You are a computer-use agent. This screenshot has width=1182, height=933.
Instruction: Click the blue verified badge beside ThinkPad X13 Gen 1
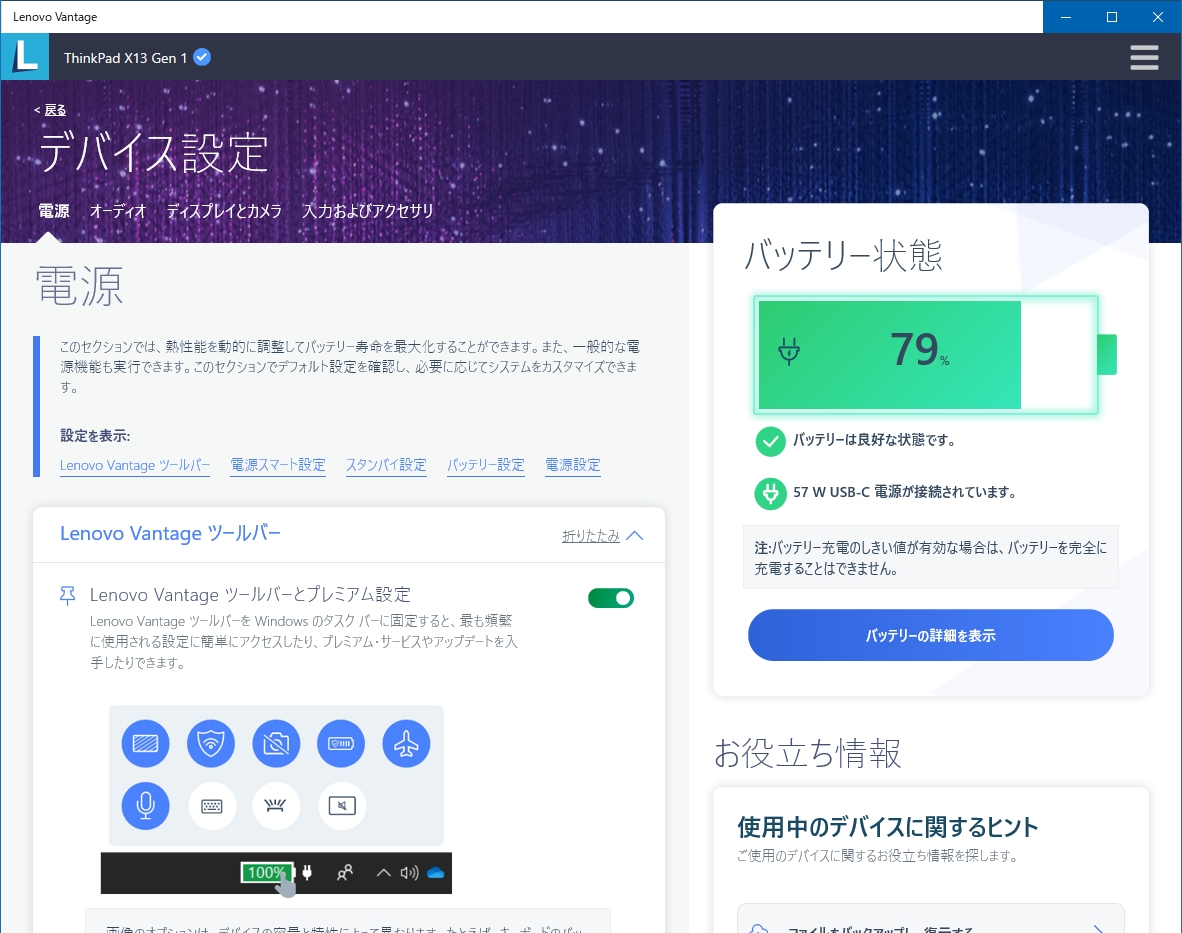pos(202,57)
